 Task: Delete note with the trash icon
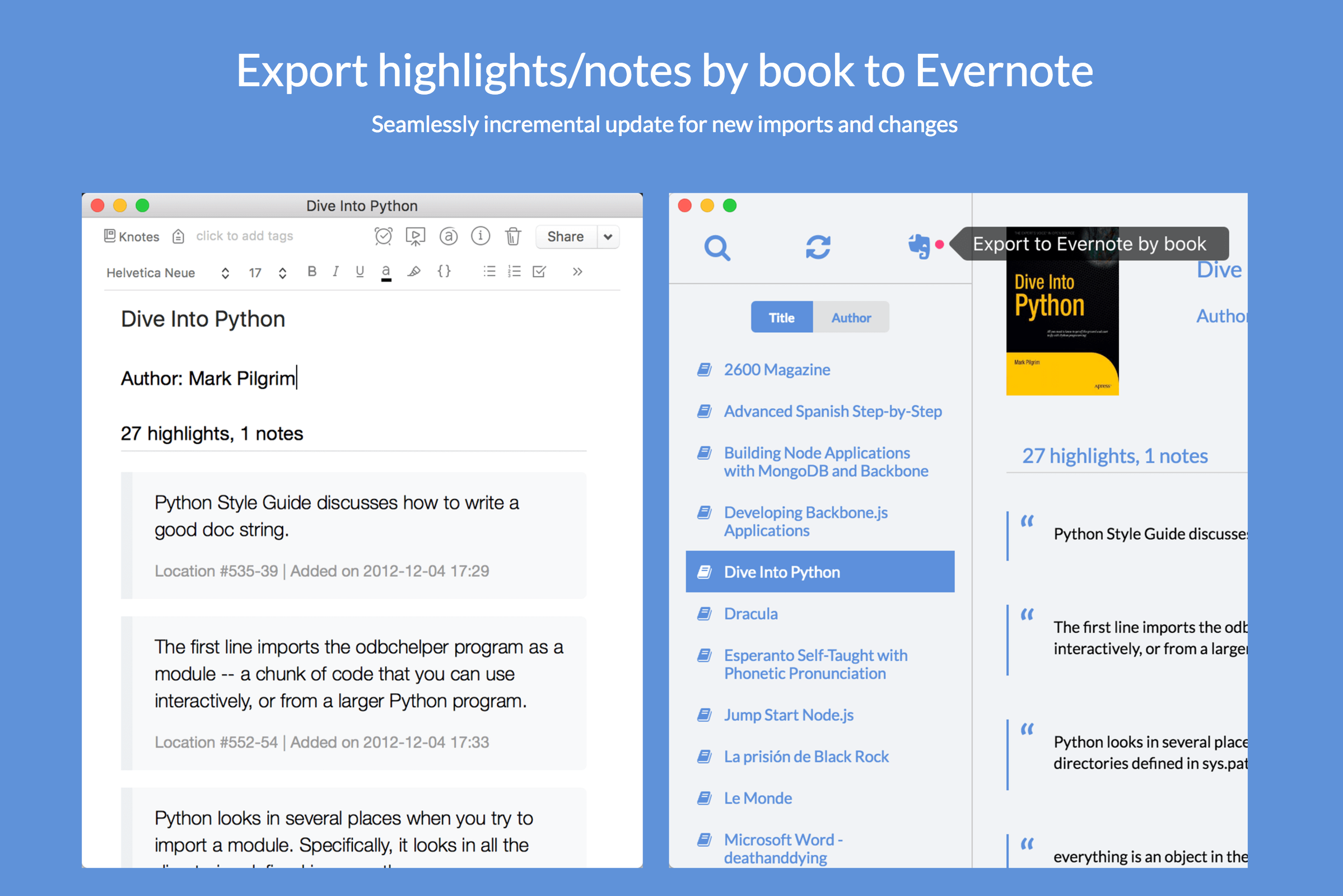coord(512,236)
